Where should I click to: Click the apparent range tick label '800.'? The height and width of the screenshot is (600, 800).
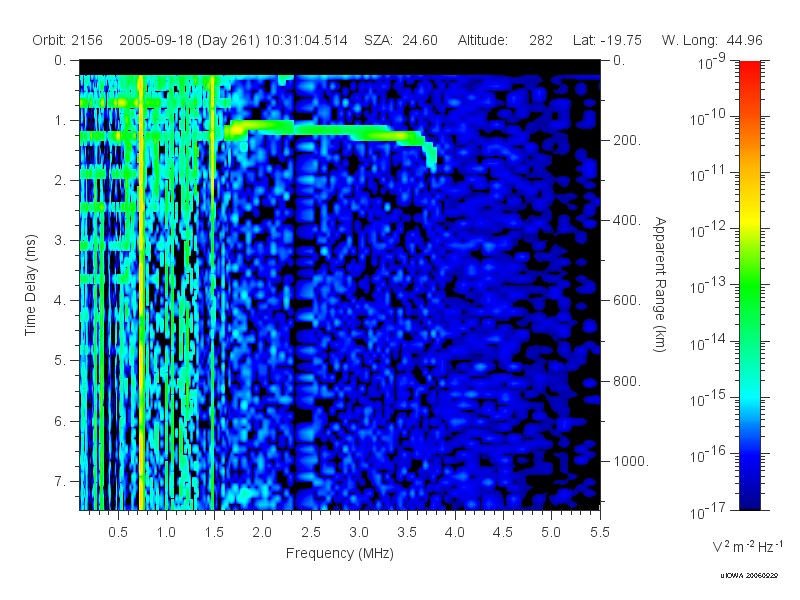[627, 381]
